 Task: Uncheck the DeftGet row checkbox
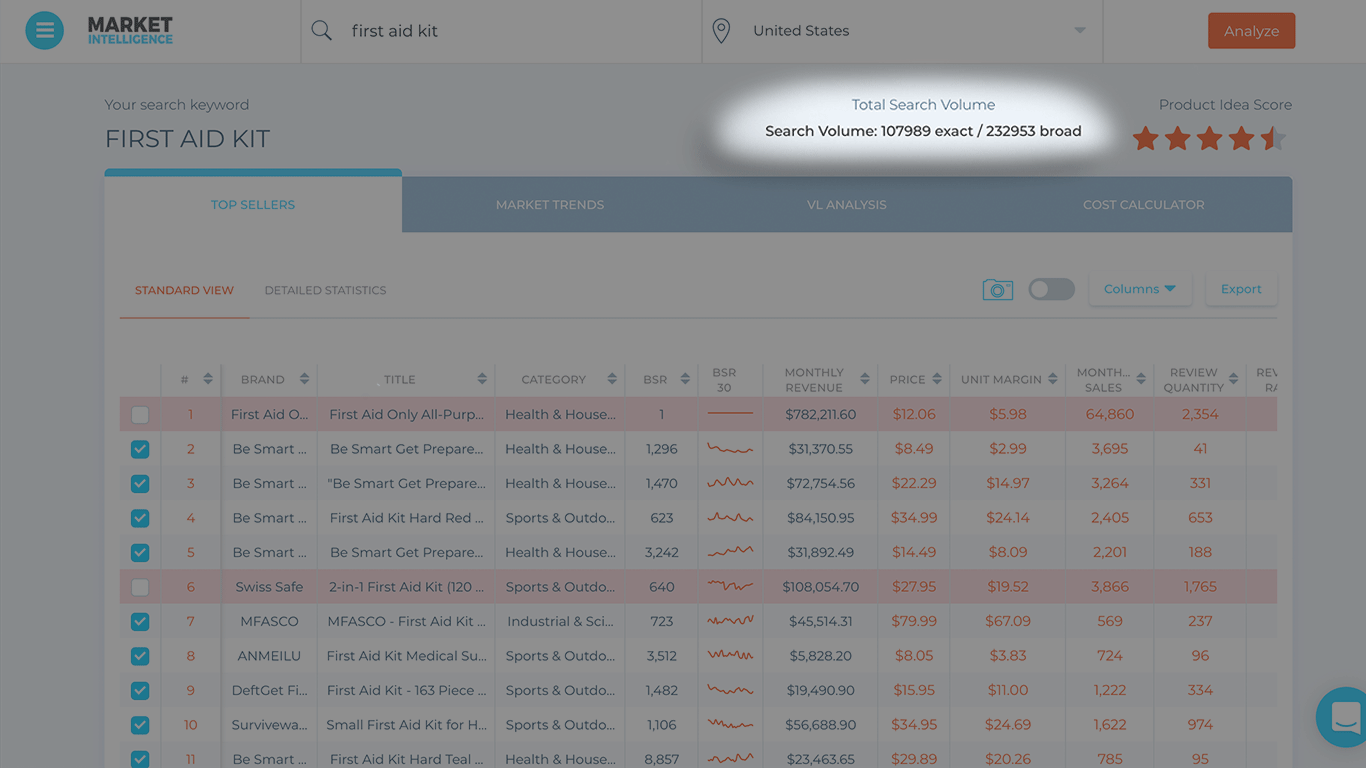tap(140, 691)
